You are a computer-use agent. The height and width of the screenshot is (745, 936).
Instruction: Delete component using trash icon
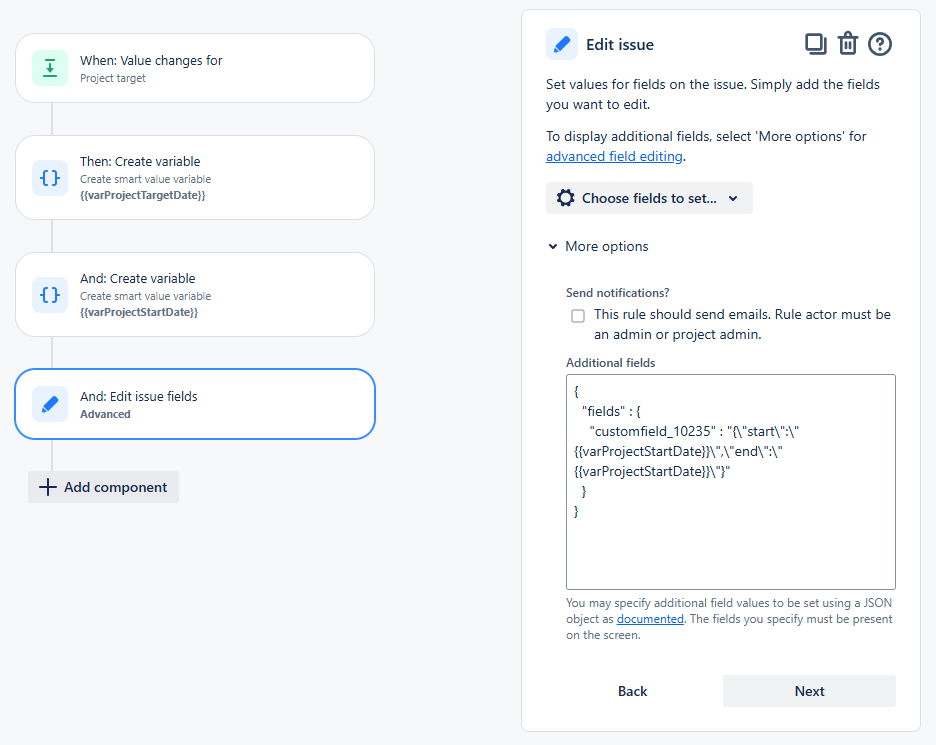pyautogui.click(x=848, y=44)
